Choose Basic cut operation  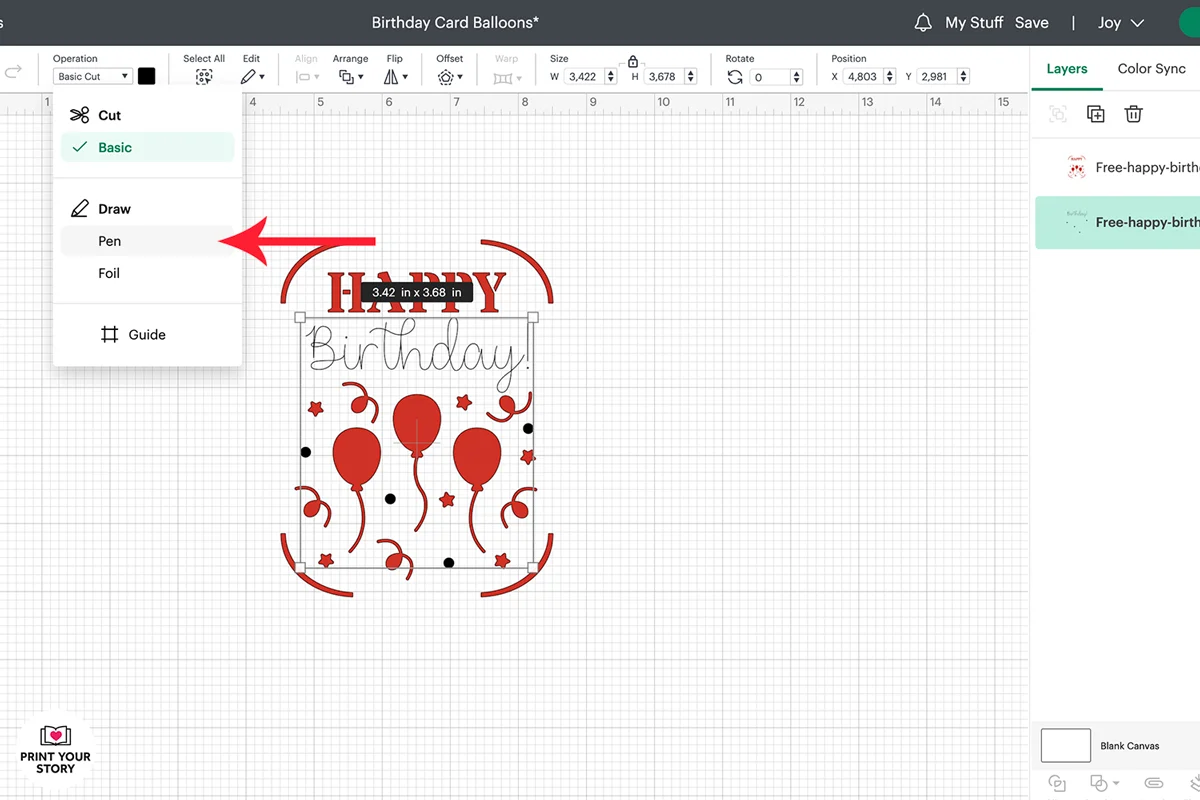pos(147,147)
